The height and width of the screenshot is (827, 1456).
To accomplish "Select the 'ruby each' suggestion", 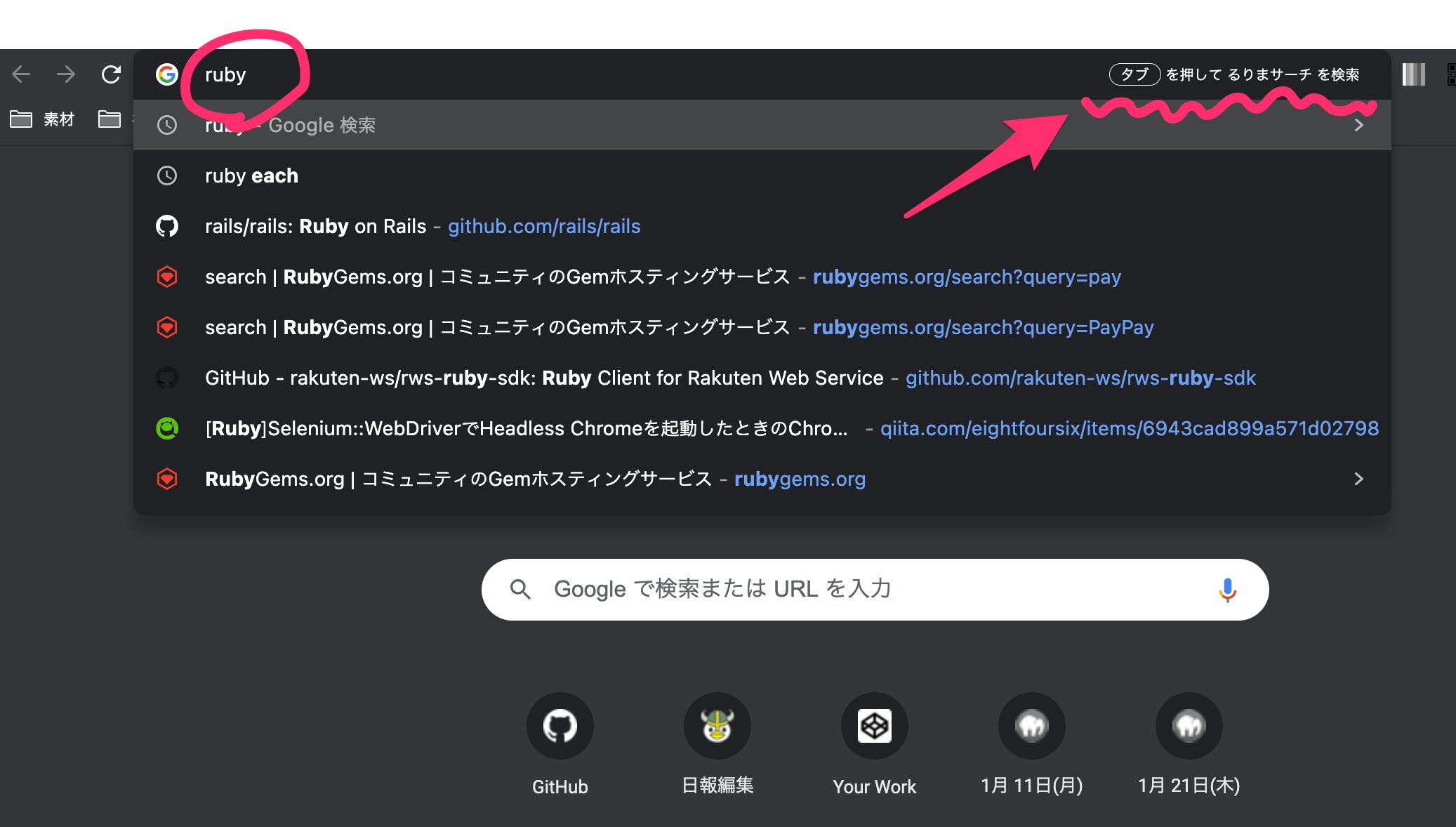I will tap(762, 176).
